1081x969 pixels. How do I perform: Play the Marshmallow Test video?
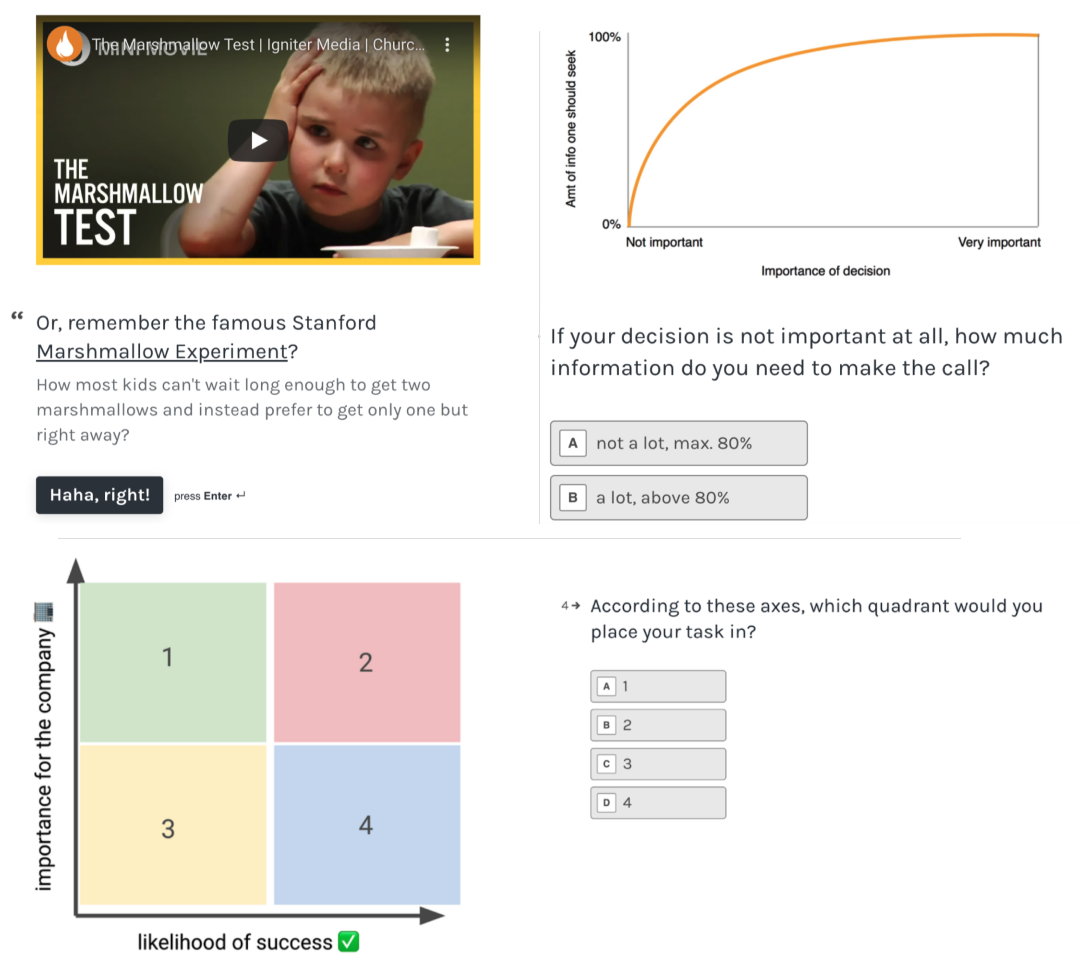click(258, 140)
